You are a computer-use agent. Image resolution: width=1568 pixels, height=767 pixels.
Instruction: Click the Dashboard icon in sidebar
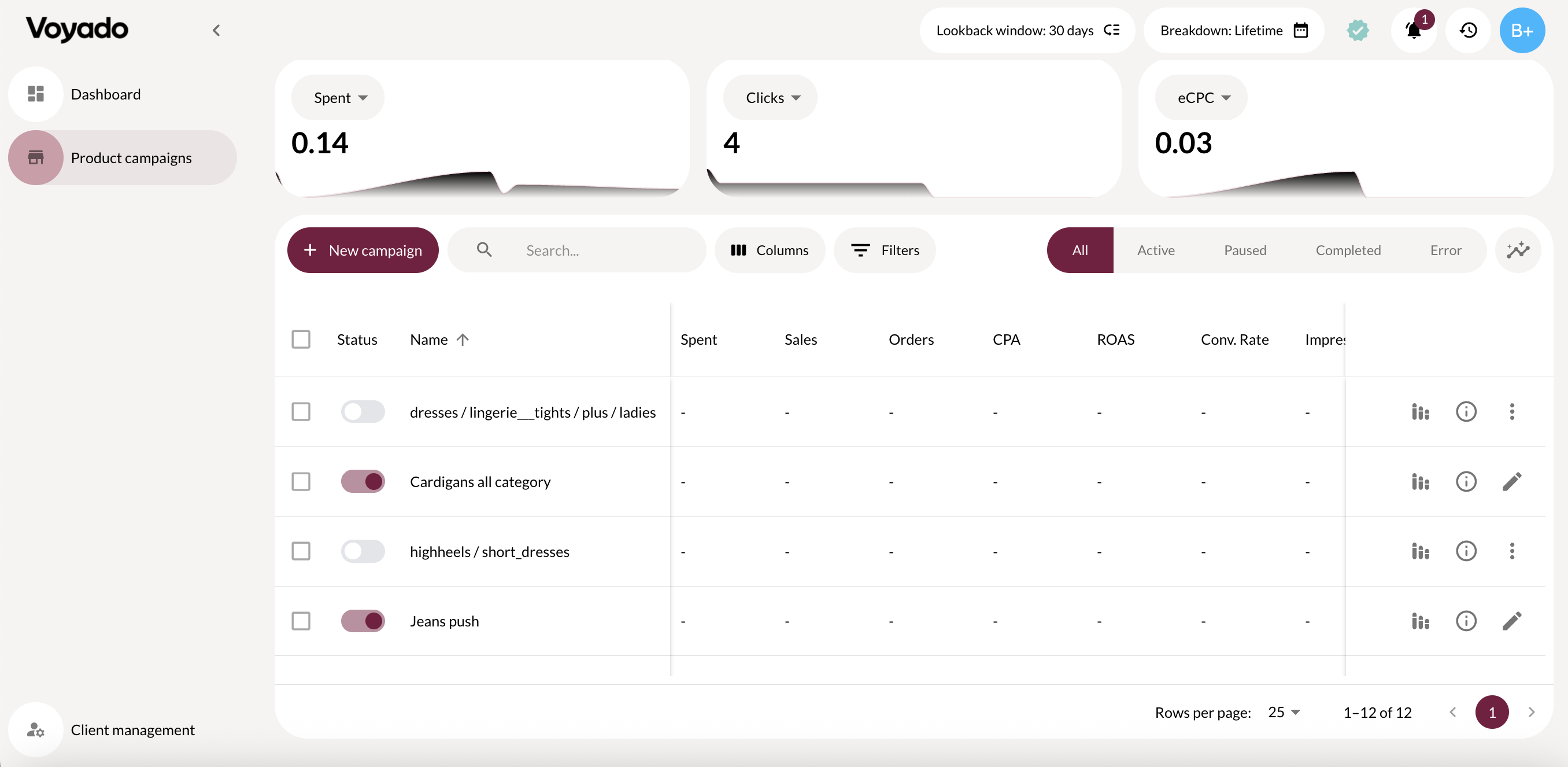pos(35,93)
